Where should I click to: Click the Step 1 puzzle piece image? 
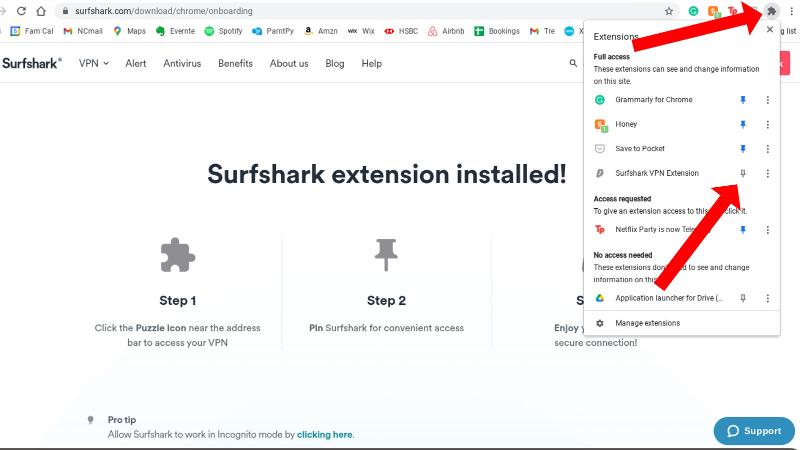[x=178, y=255]
